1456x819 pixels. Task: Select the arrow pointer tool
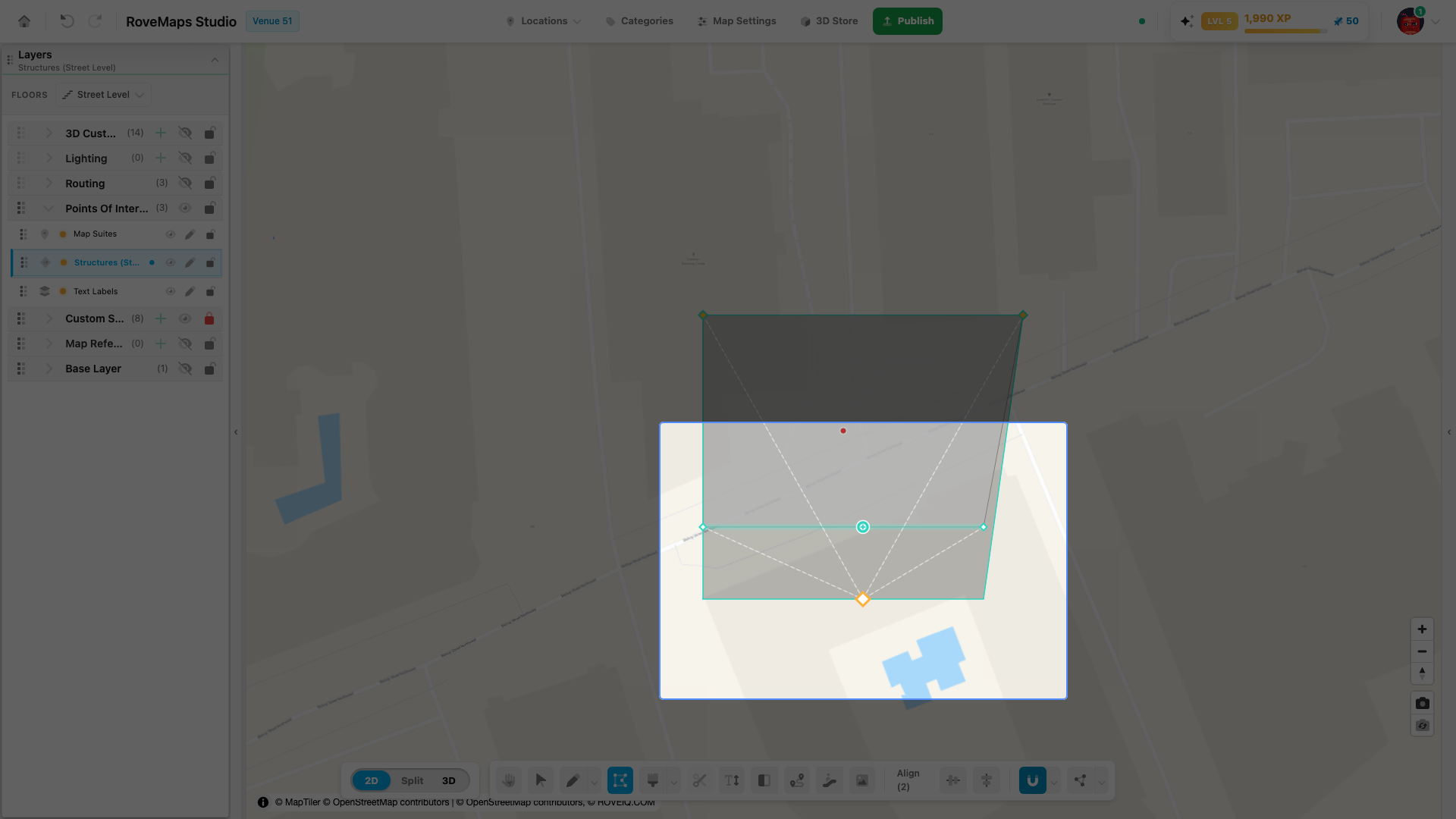click(541, 780)
